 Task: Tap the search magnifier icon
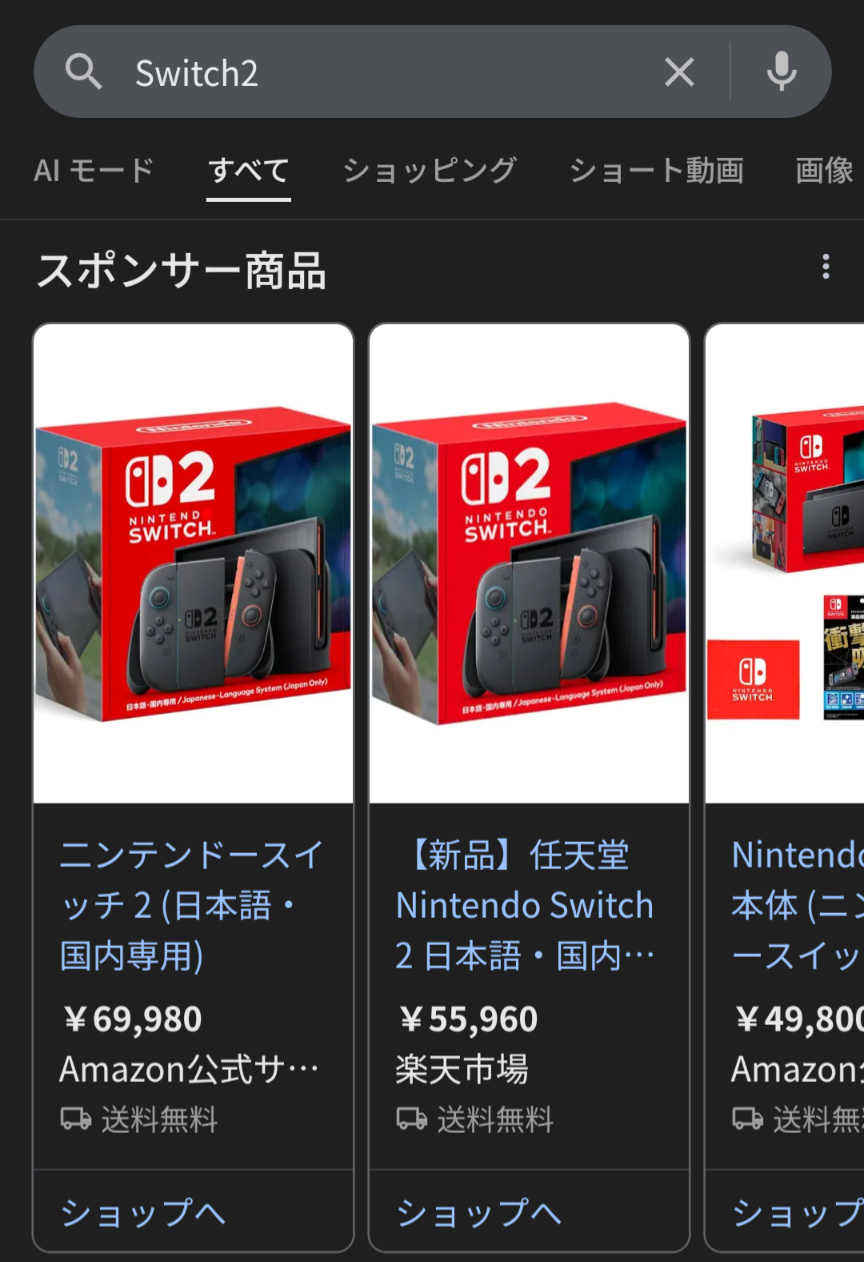coord(83,72)
